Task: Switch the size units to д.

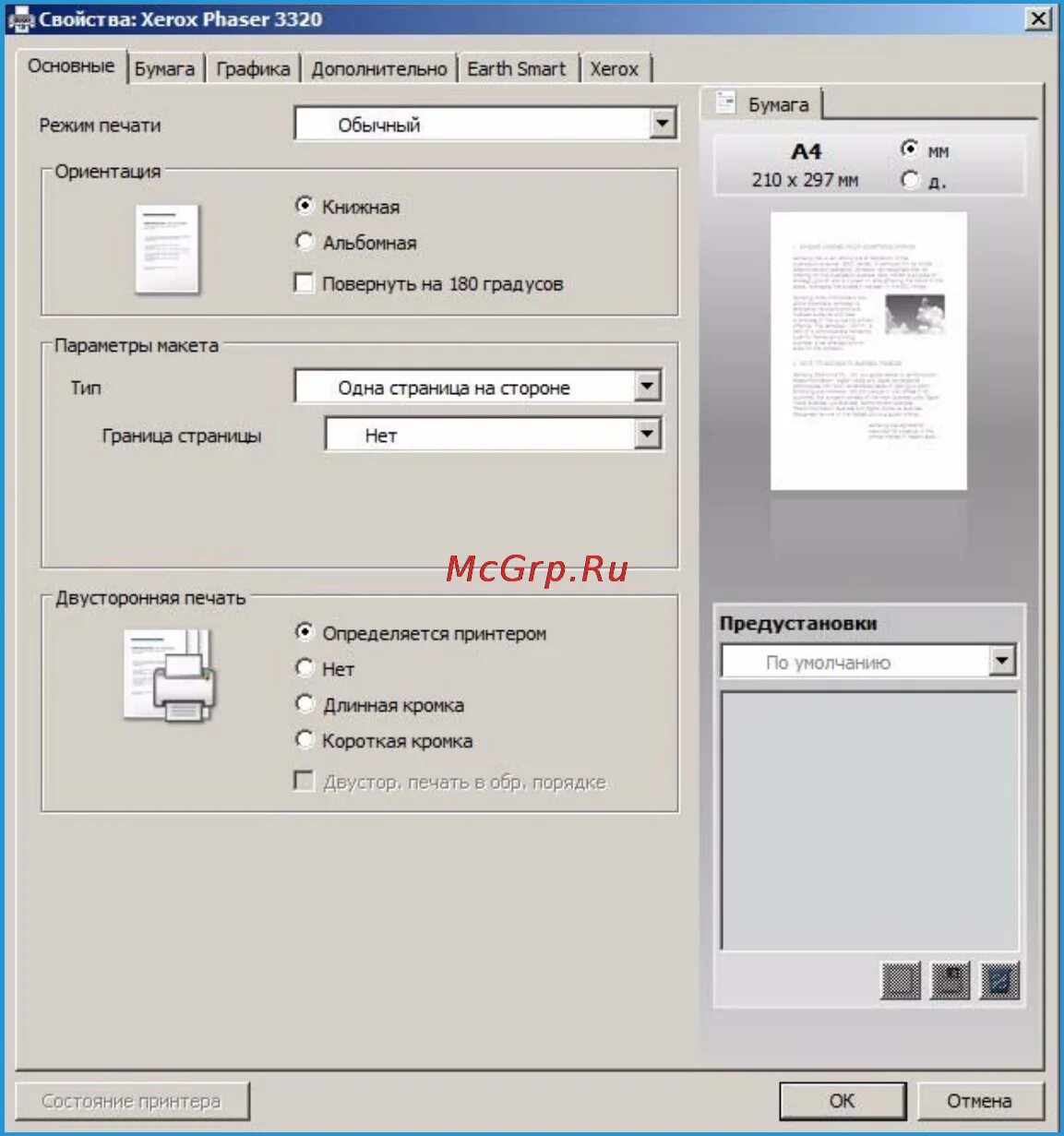Action: click(912, 180)
